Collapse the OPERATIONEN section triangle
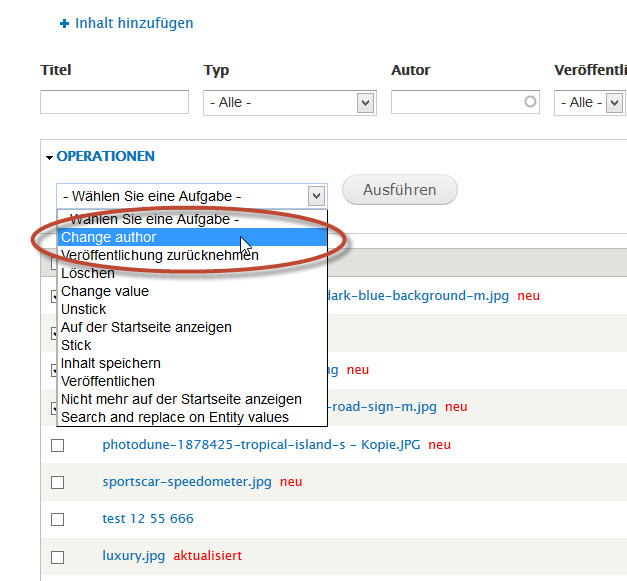This screenshot has height=581, width=627. click(48, 157)
